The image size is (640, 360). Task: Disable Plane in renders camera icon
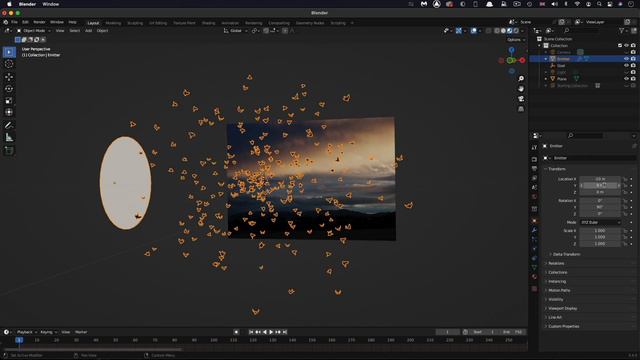pos(633,79)
